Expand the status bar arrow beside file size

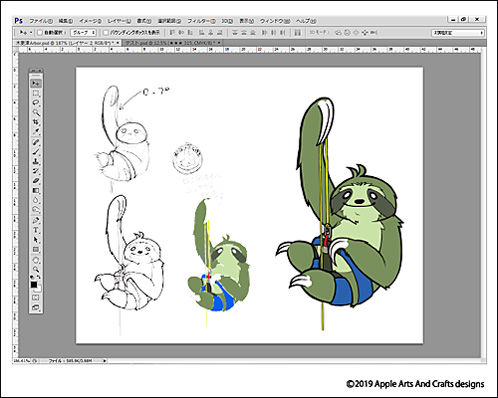pos(105,361)
